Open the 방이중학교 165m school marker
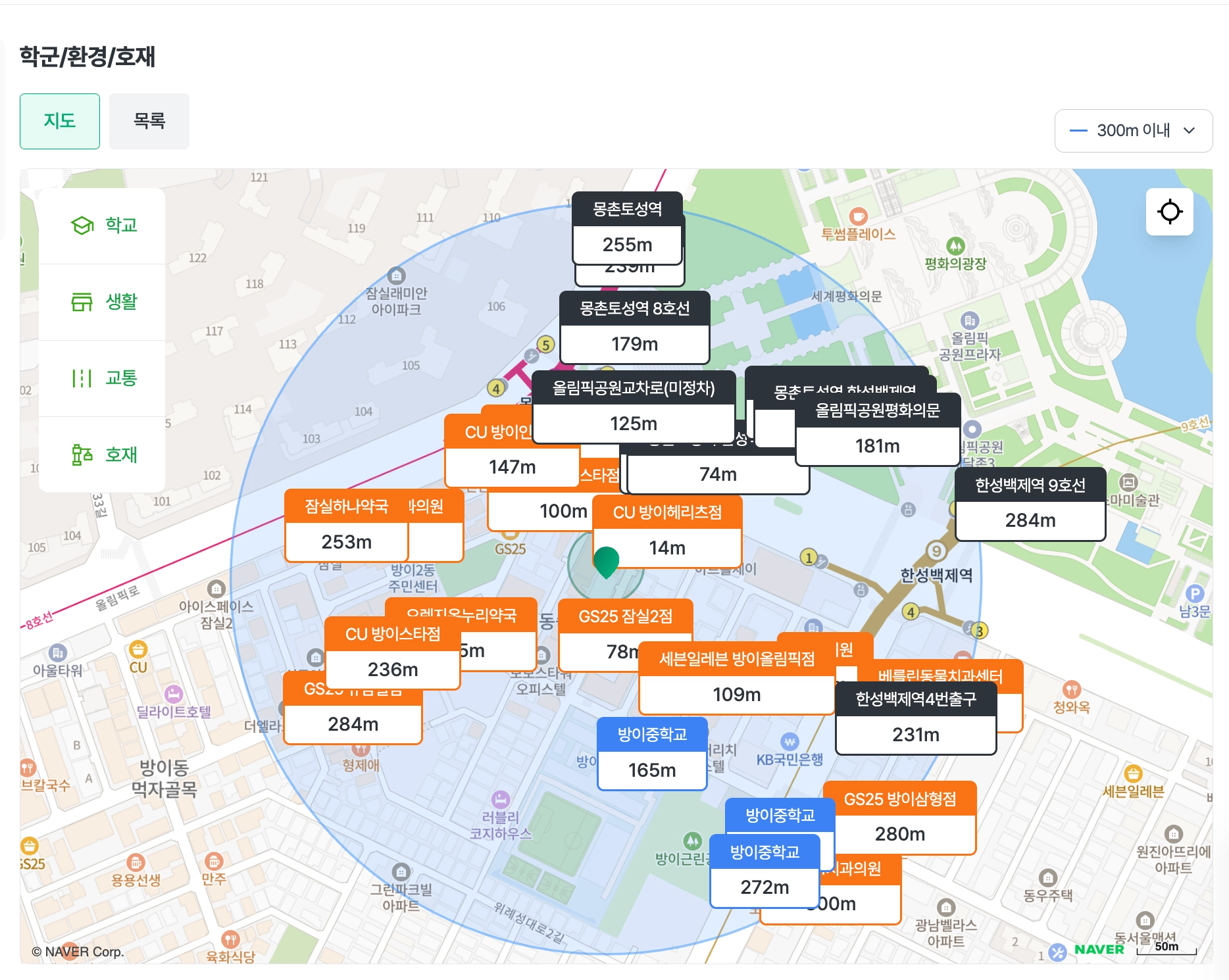This screenshot has width=1229, height=980. click(x=653, y=753)
